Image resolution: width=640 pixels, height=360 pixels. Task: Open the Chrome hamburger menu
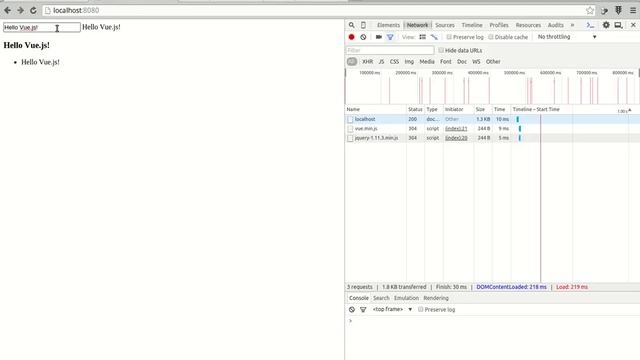tap(633, 11)
